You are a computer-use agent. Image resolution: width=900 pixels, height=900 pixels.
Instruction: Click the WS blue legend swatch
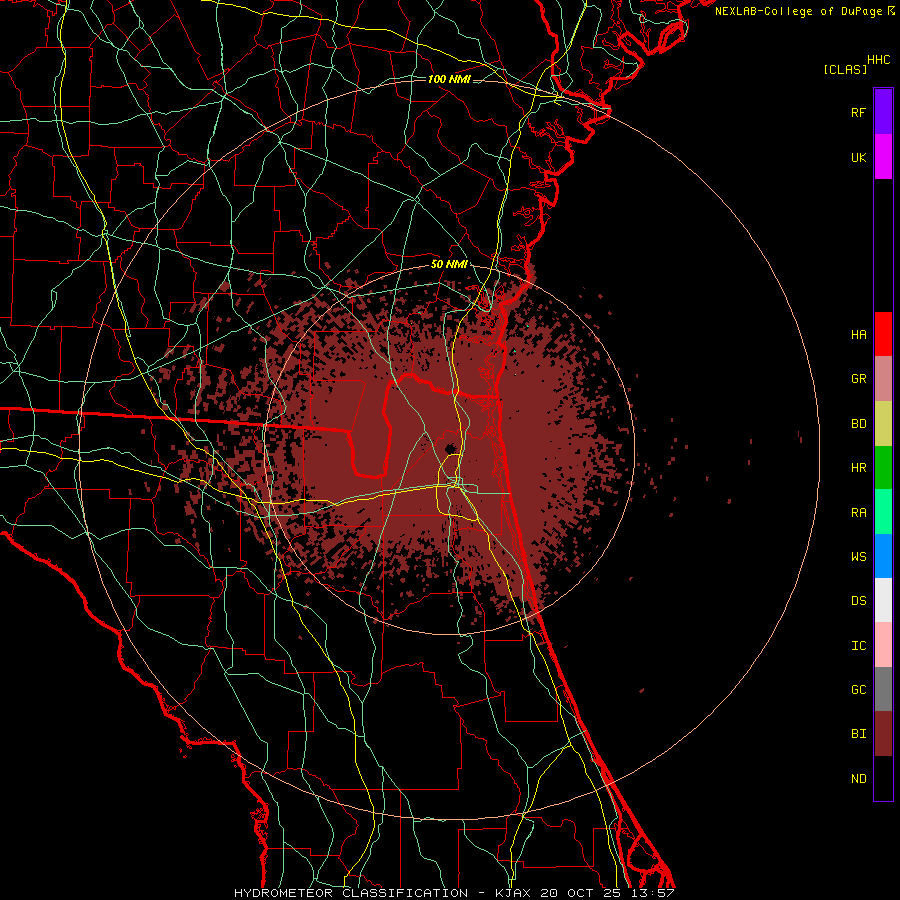[883, 556]
